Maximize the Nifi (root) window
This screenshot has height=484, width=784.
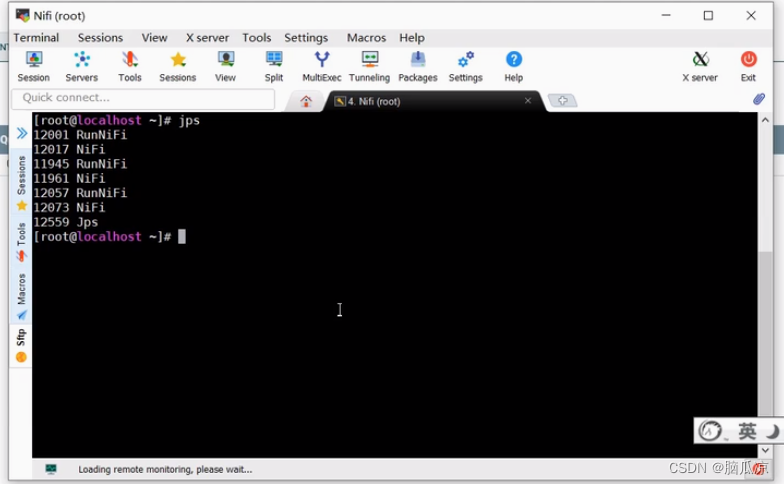pyautogui.click(x=708, y=16)
